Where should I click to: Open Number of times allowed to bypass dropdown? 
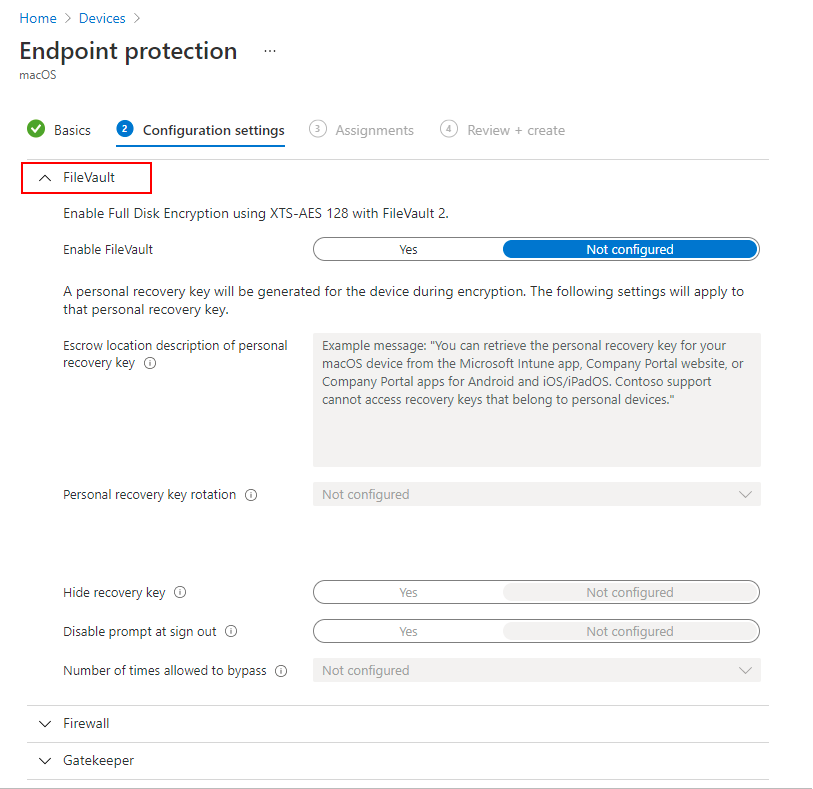point(536,671)
